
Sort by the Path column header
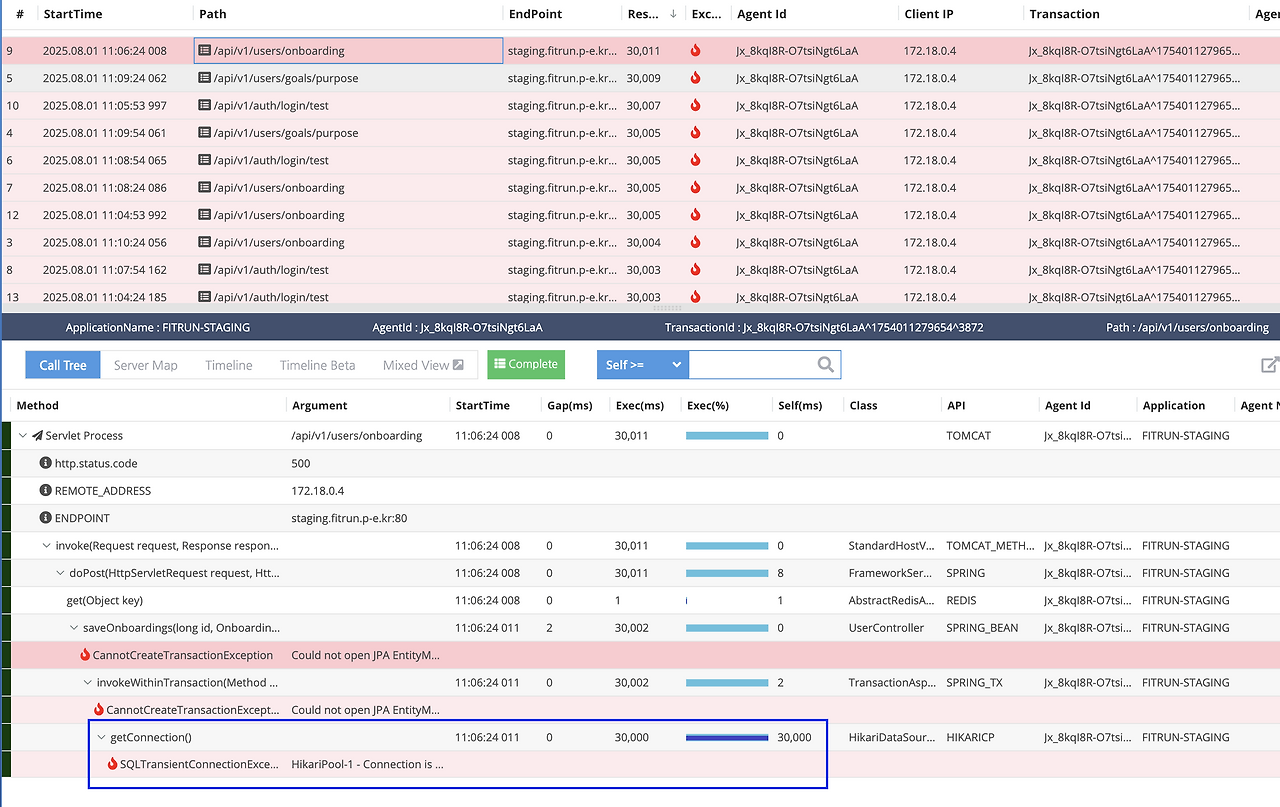(213, 14)
